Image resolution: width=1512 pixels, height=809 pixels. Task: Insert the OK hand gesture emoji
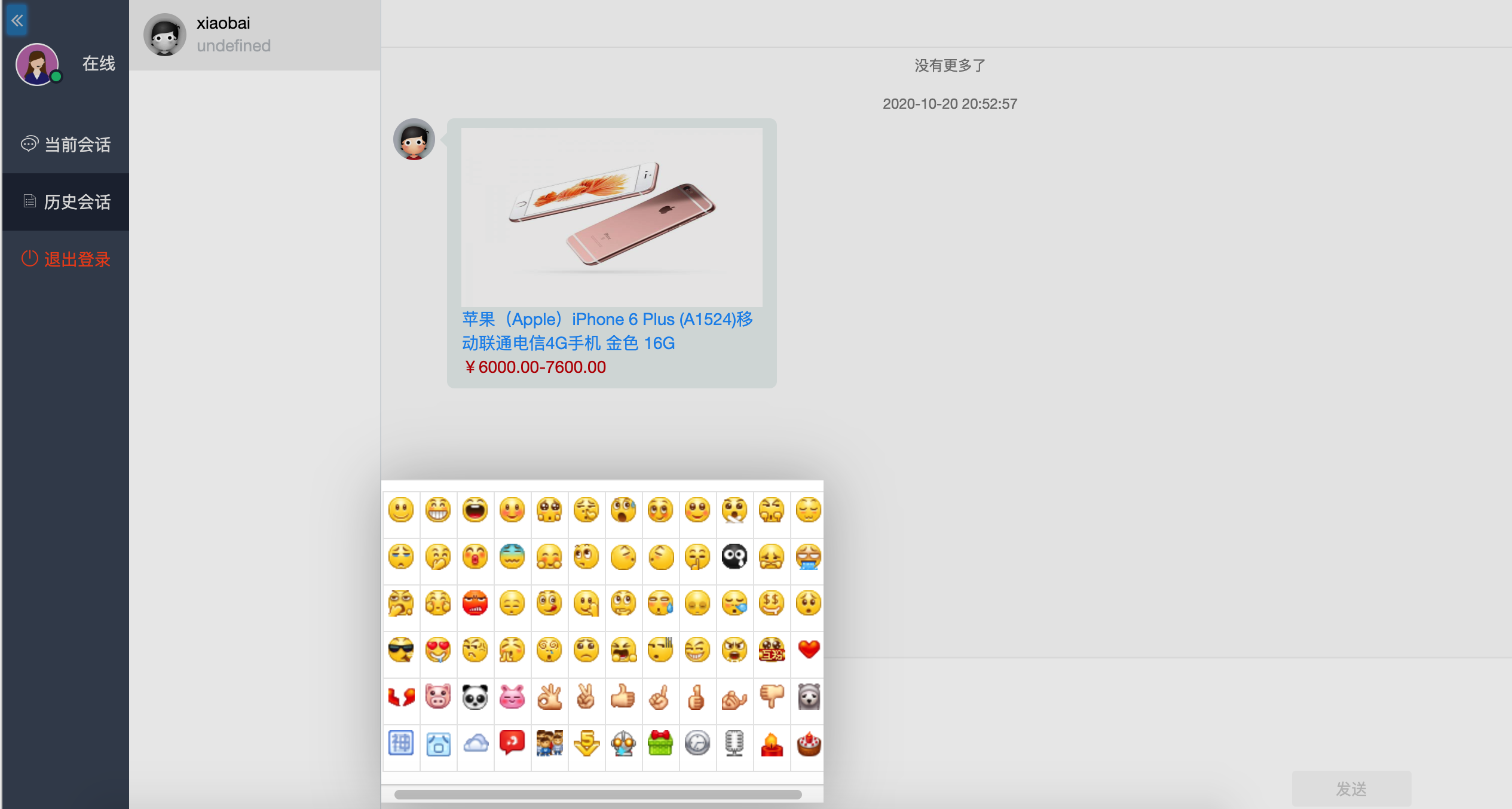[x=549, y=696]
